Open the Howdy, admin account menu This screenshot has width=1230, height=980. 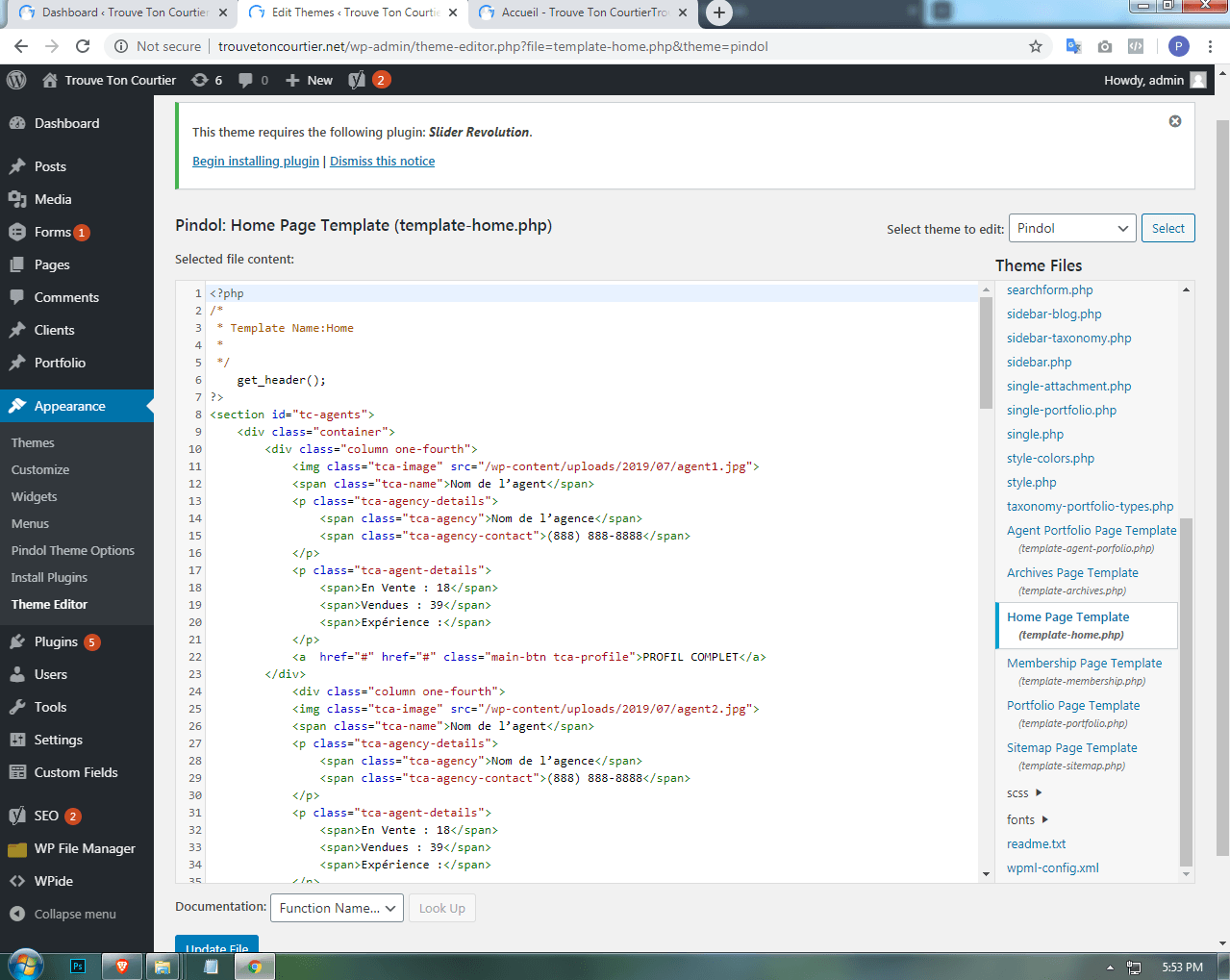click(x=1155, y=80)
